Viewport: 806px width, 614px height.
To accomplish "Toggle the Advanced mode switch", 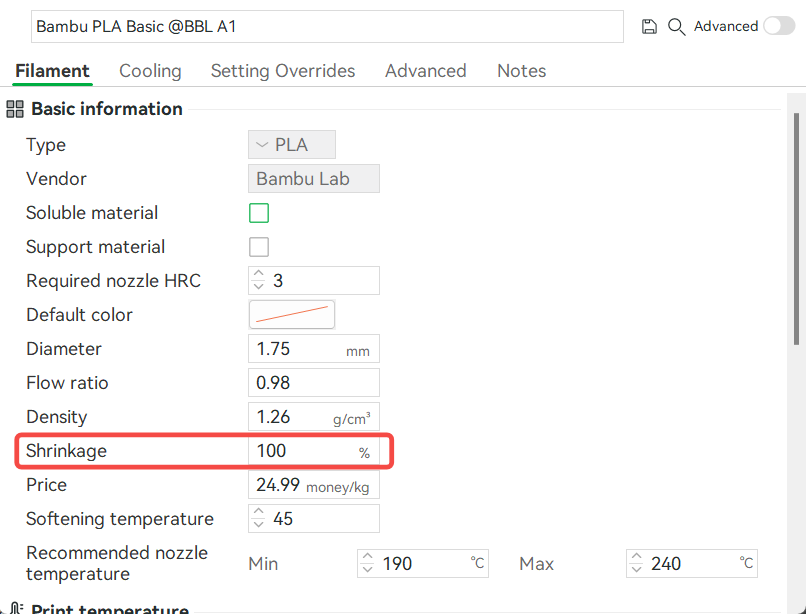I will (x=779, y=26).
